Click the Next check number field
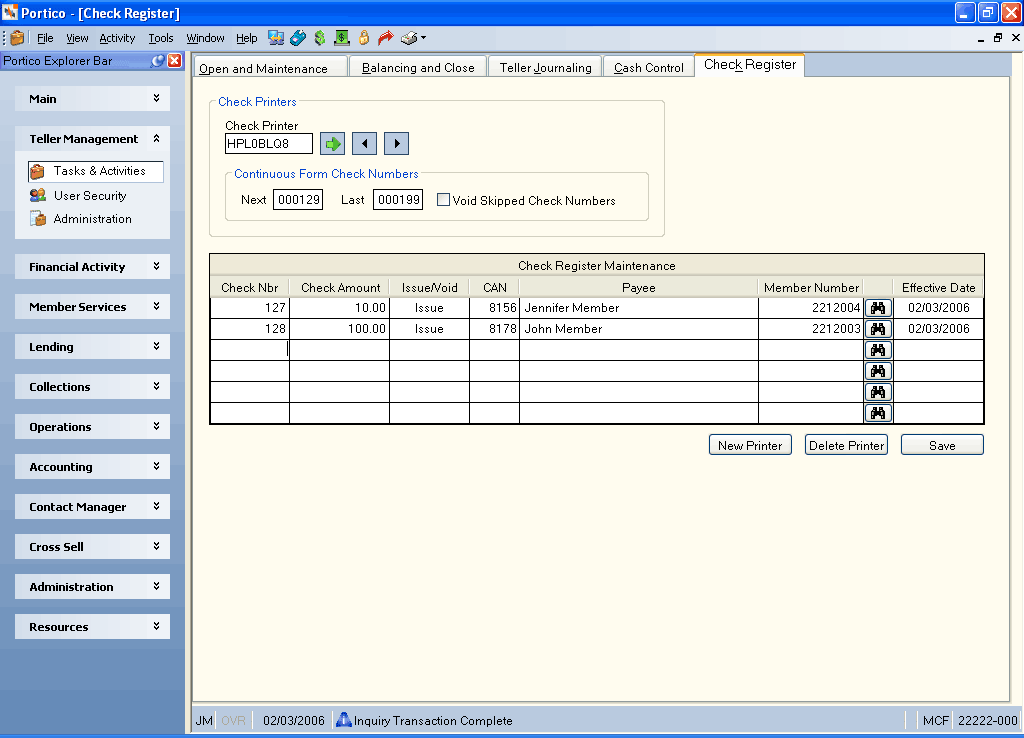 point(298,200)
